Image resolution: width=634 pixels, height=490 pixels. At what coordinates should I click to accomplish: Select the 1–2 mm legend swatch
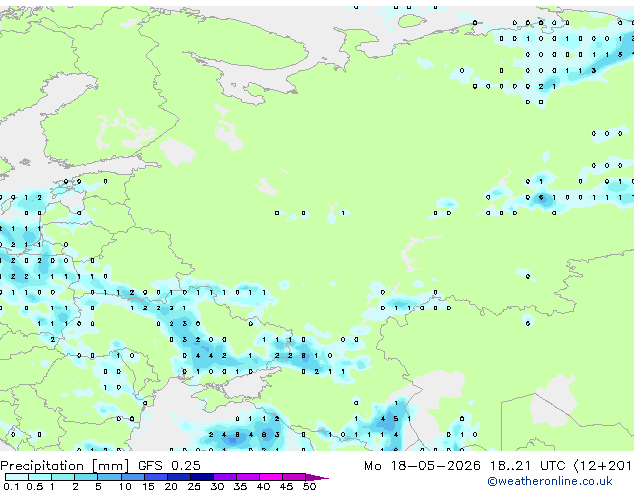(x=63, y=477)
